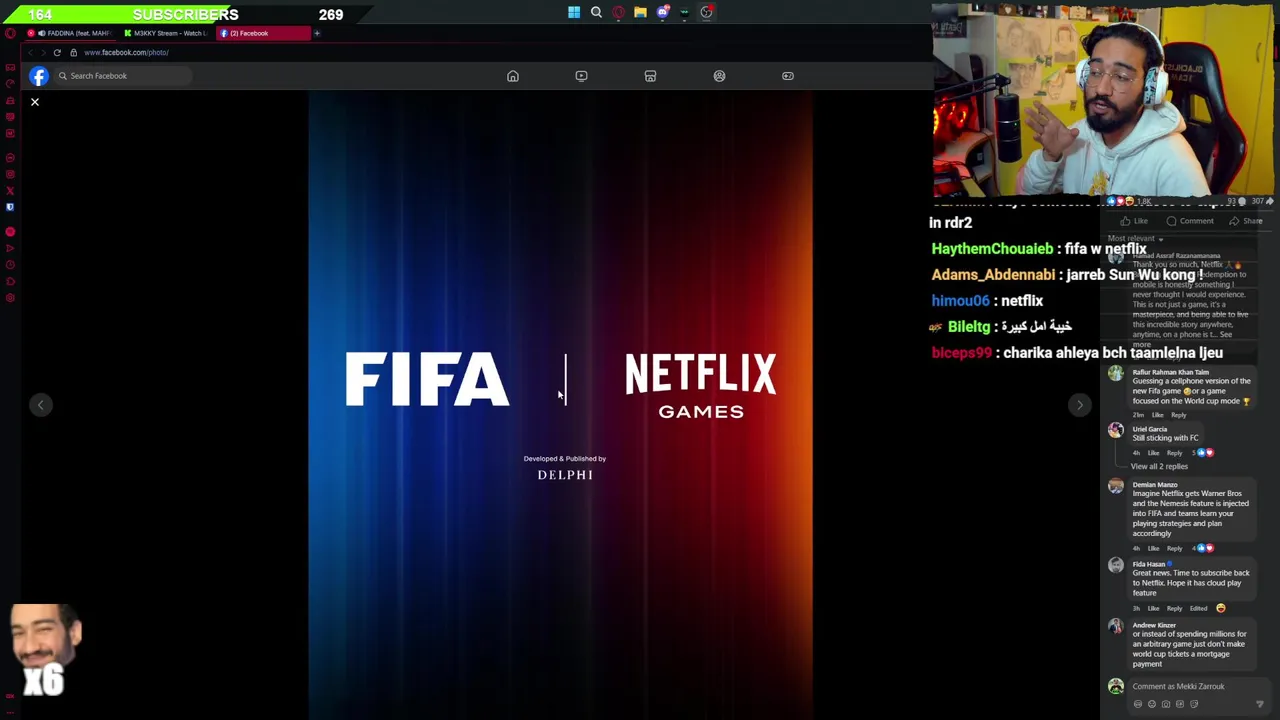Reply to Fida Hasan's comment
Image resolution: width=1280 pixels, height=720 pixels.
coord(1174,608)
